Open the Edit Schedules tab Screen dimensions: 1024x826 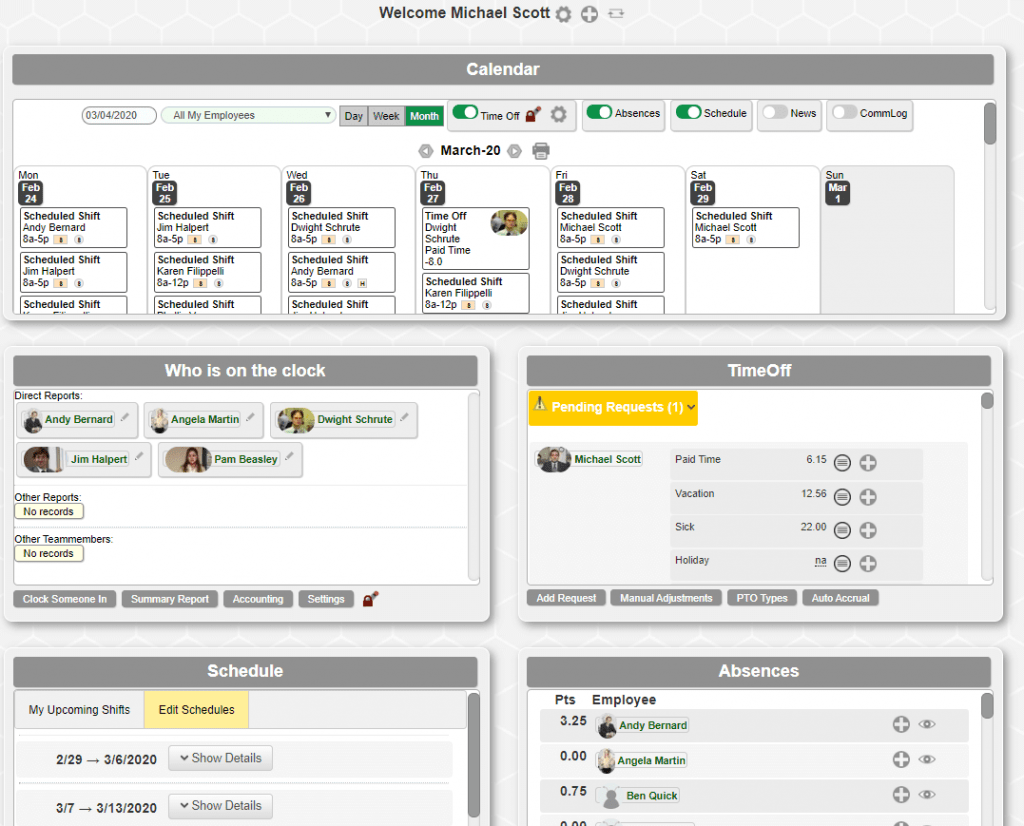pyautogui.click(x=196, y=709)
